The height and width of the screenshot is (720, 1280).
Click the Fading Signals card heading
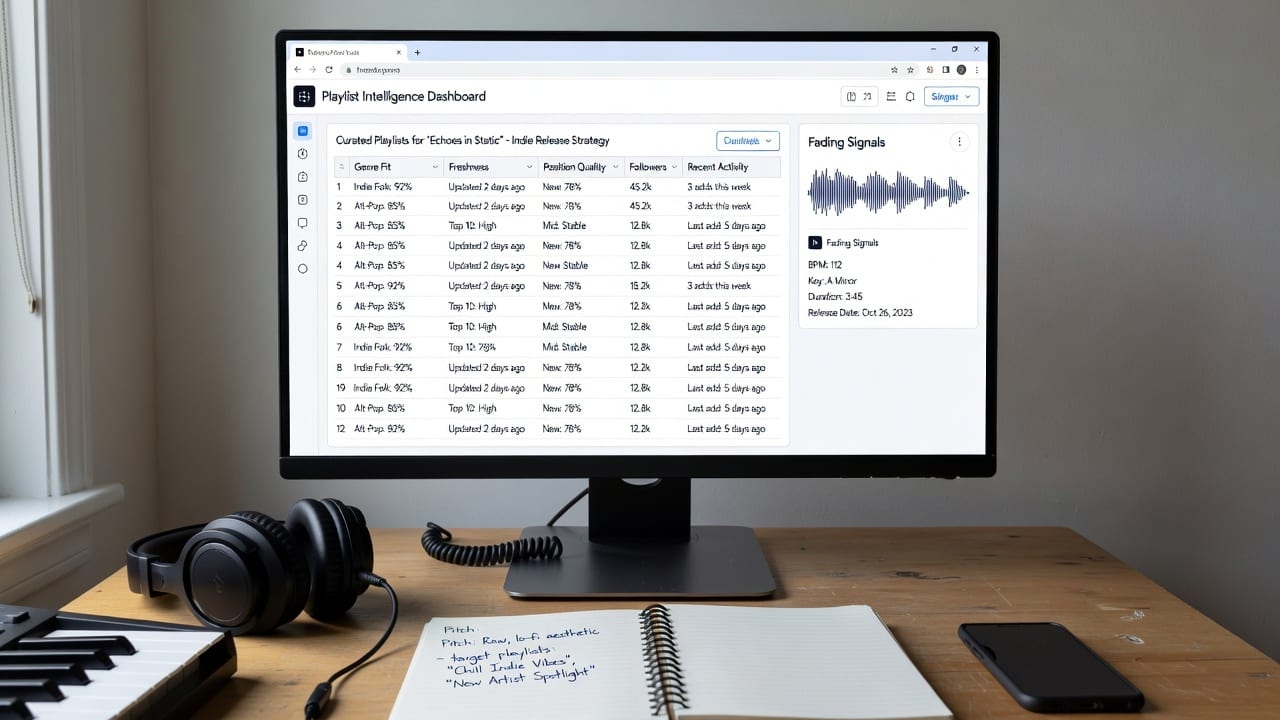pos(846,142)
